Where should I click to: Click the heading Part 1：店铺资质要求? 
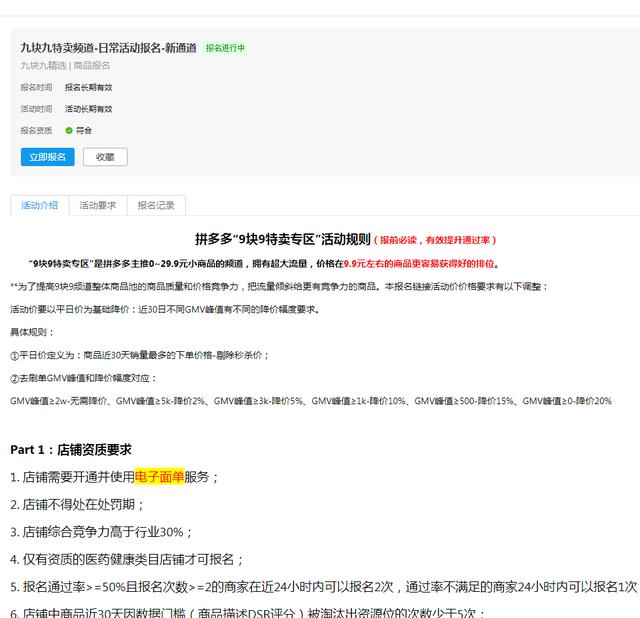pos(71,450)
